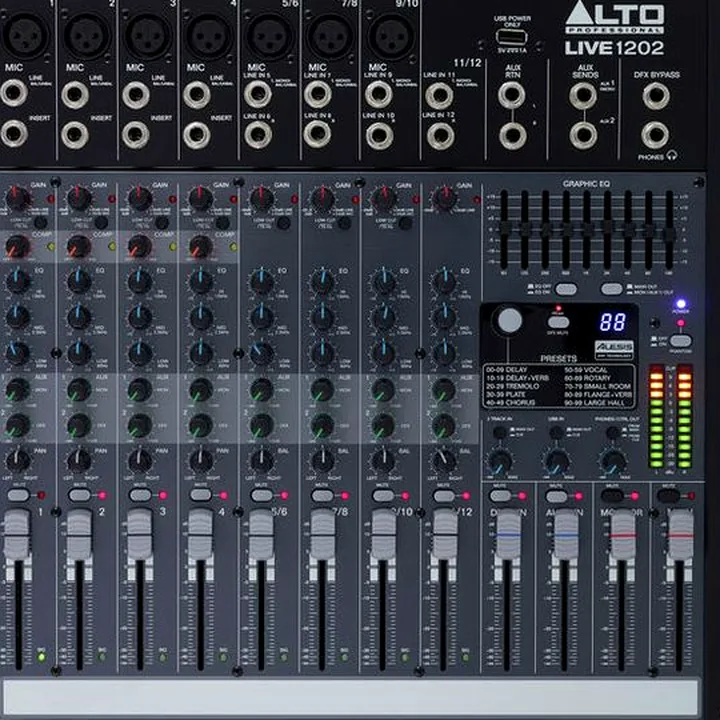This screenshot has width=720, height=720.
Task: Mute channel 1
Action: click(18, 495)
